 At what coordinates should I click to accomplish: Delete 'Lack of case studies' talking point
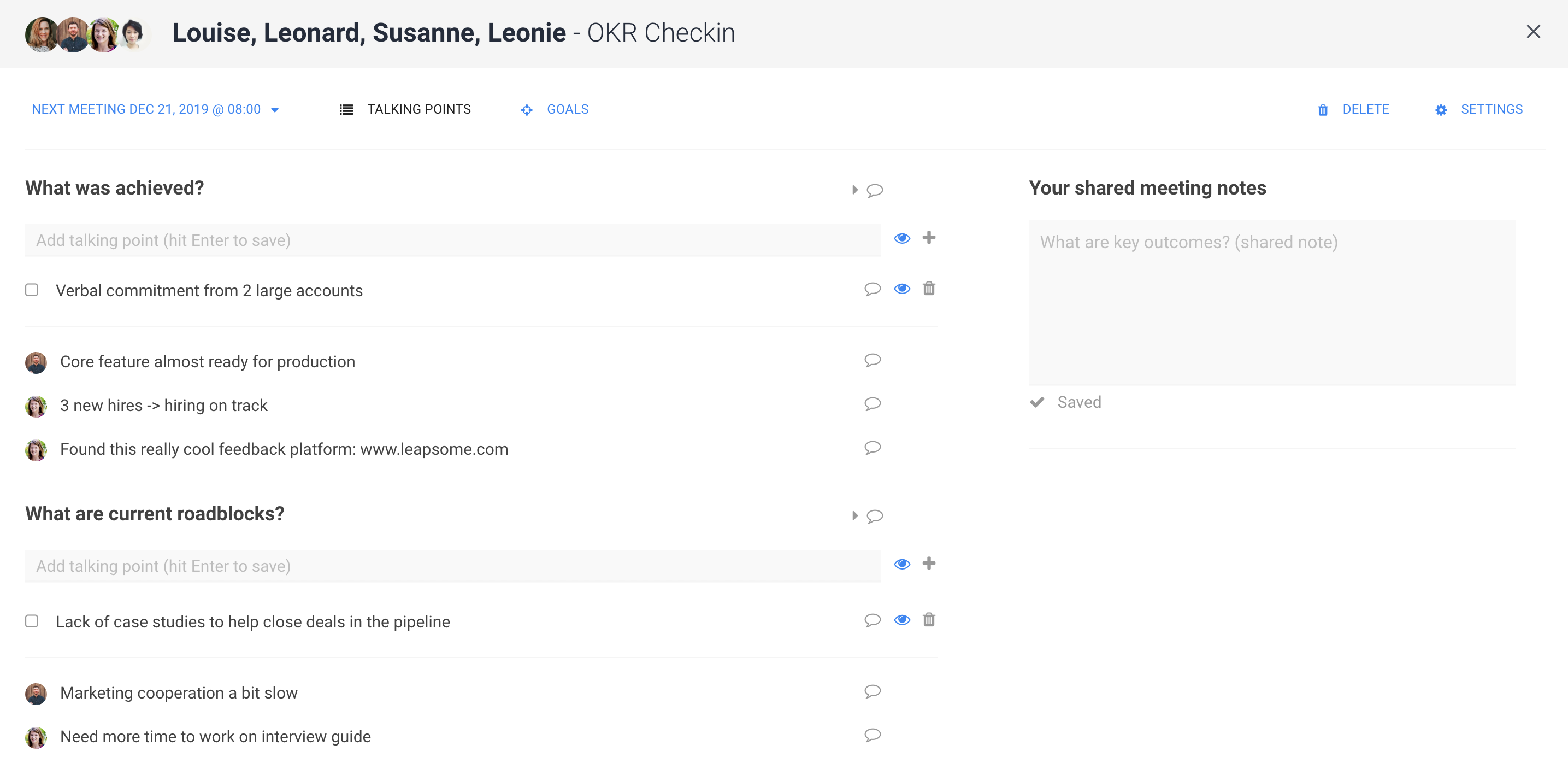click(x=929, y=619)
